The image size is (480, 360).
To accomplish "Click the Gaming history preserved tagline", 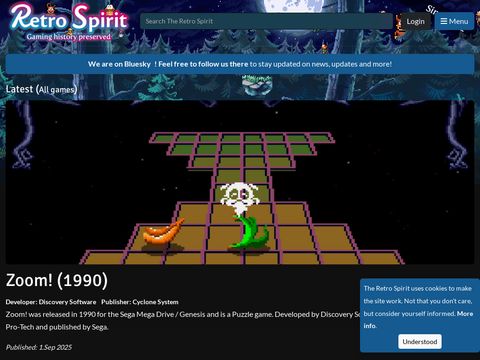I will click(69, 37).
